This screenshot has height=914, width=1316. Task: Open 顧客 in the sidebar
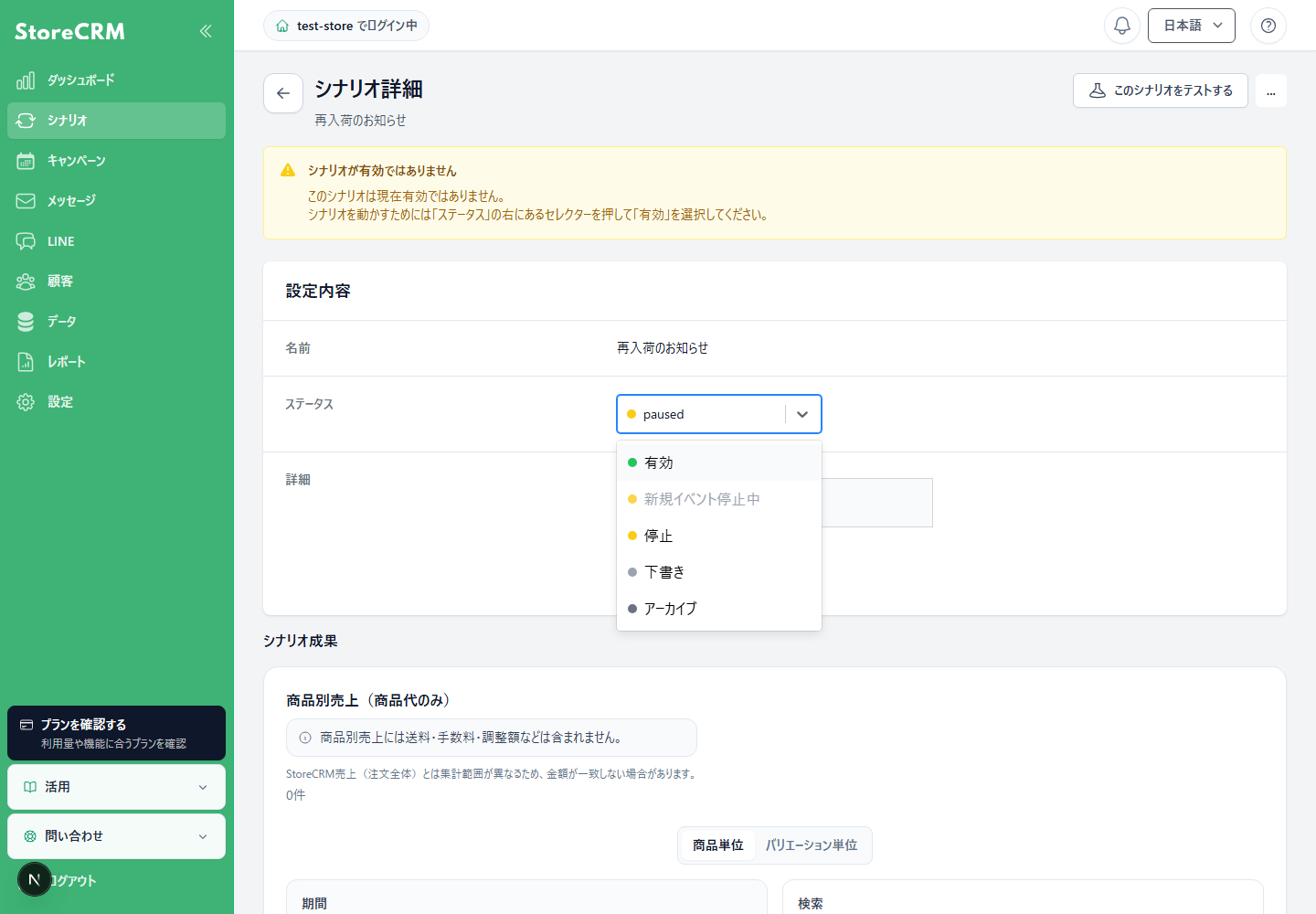116,282
